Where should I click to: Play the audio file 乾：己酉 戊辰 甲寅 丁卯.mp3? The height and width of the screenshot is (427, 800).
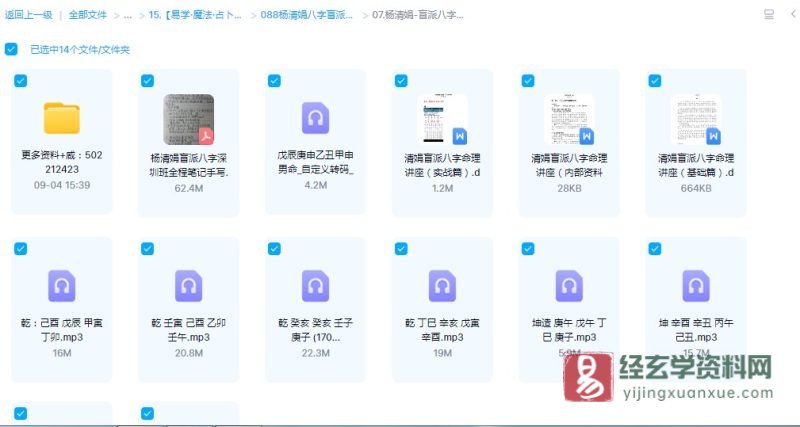62,286
